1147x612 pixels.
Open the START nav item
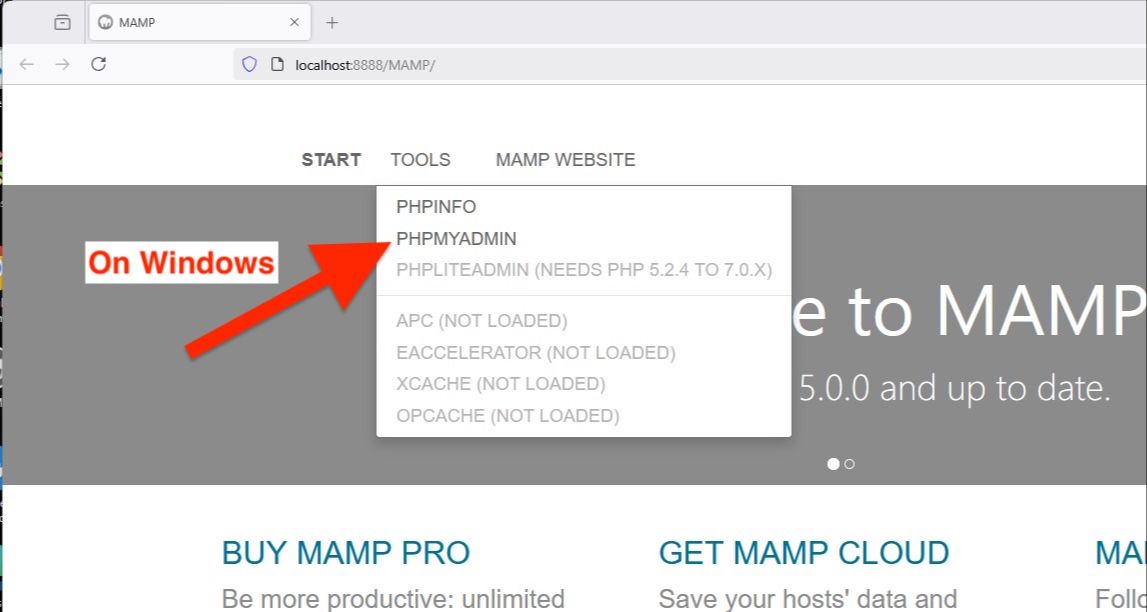pos(331,159)
